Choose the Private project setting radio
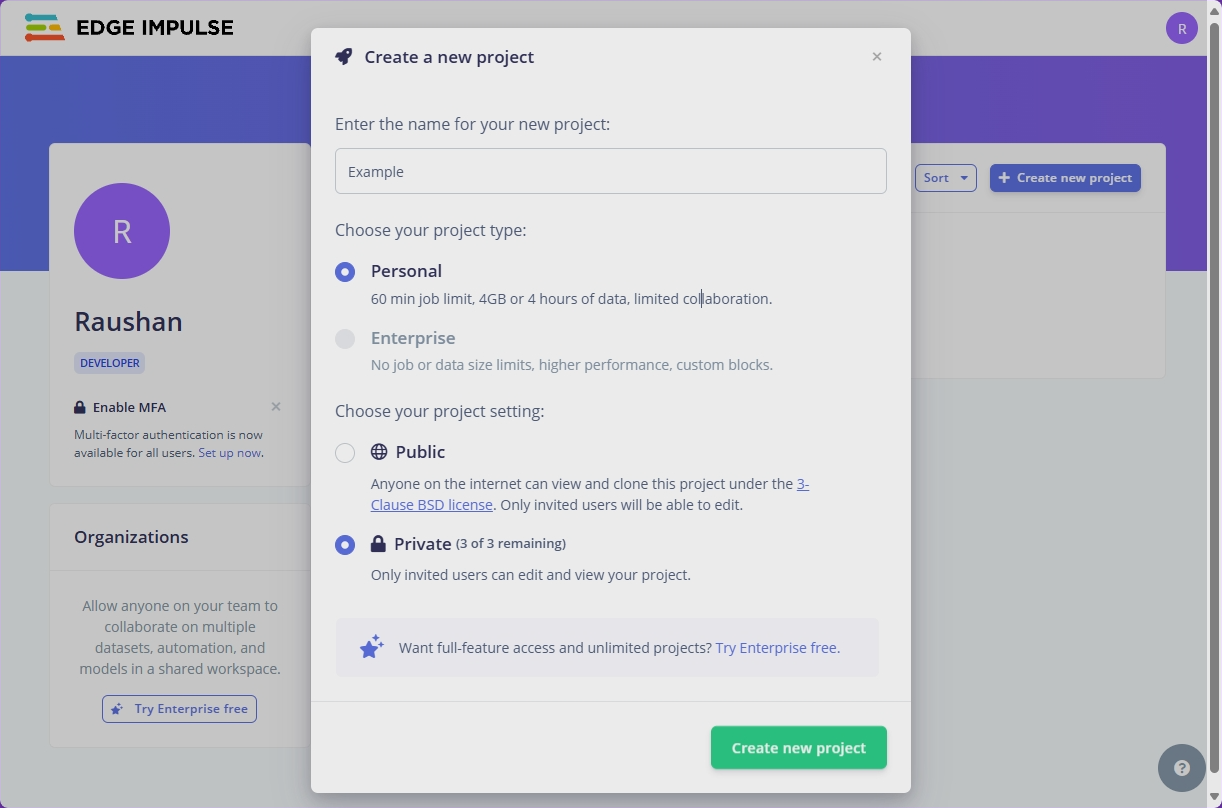The width and height of the screenshot is (1222, 808). (345, 545)
